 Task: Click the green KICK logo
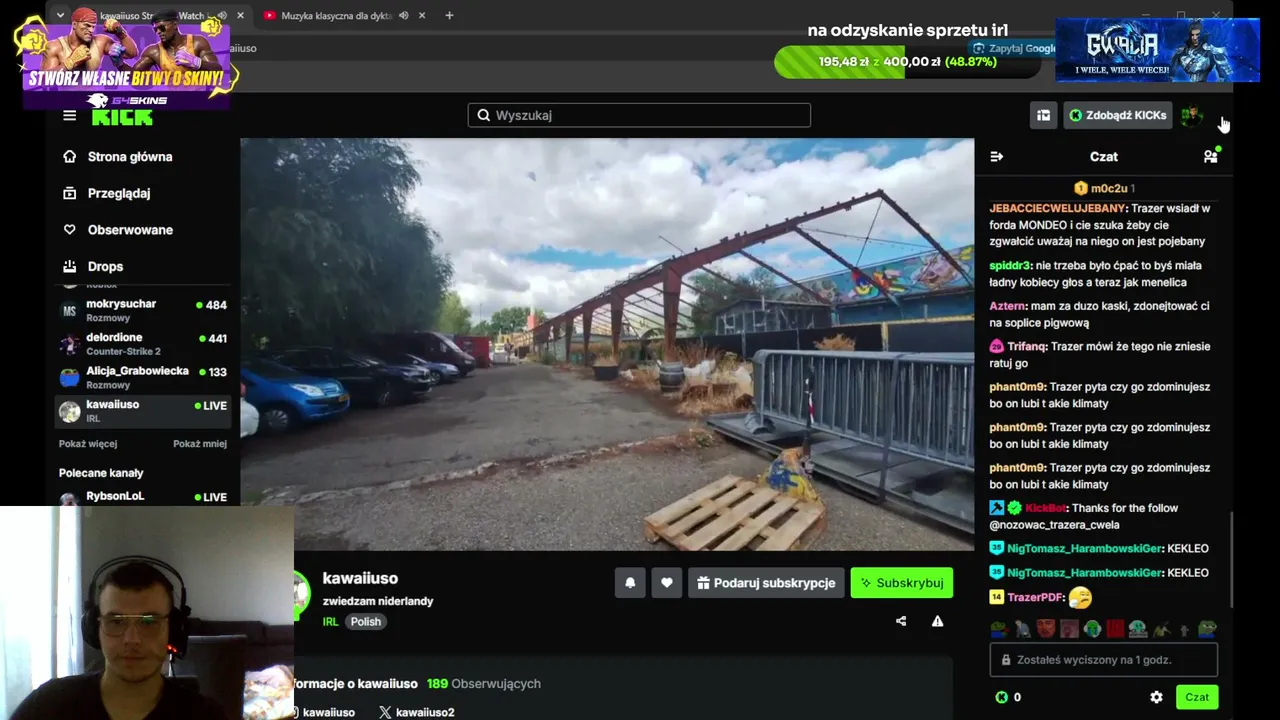(122, 117)
